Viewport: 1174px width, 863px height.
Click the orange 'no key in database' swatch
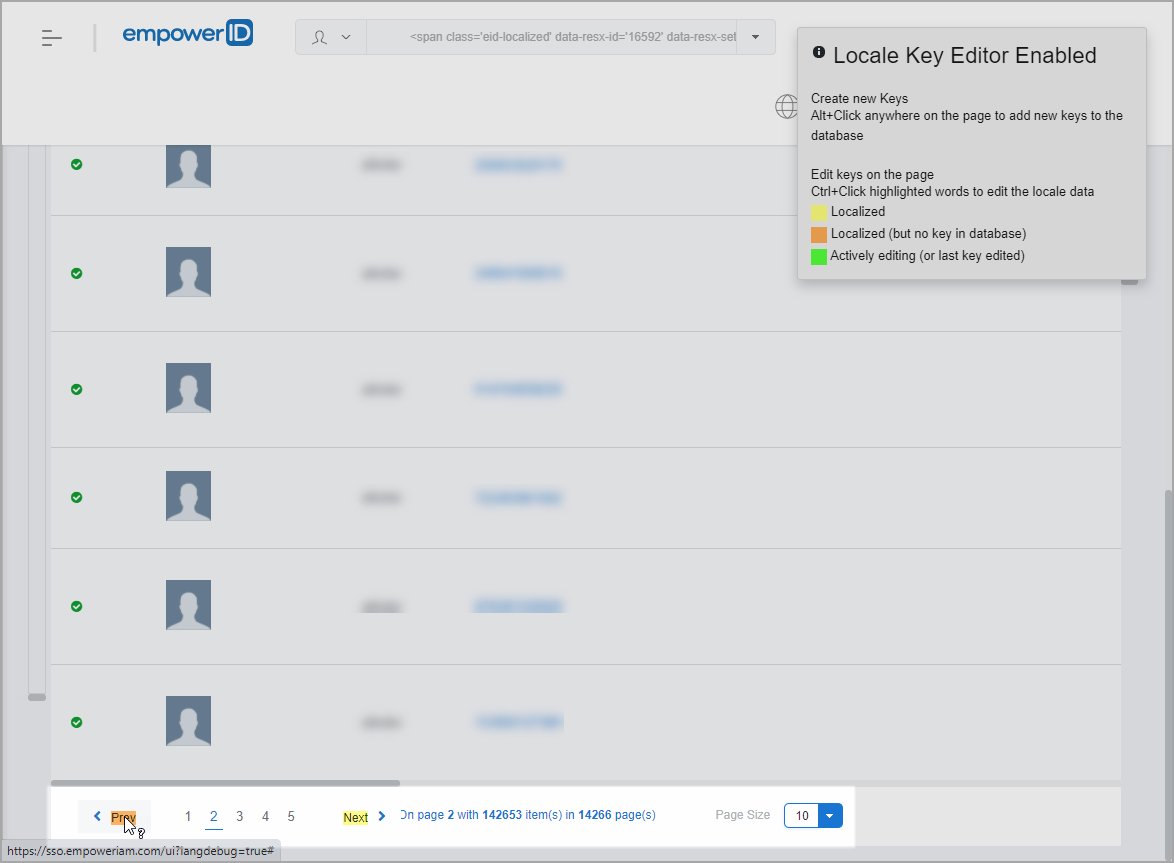tap(819, 234)
